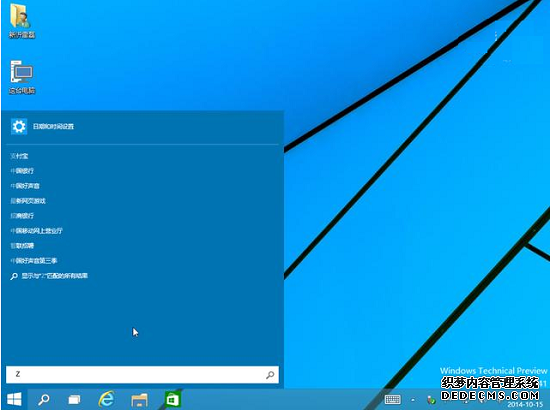Click the magnifier button inside the search box

270,375
